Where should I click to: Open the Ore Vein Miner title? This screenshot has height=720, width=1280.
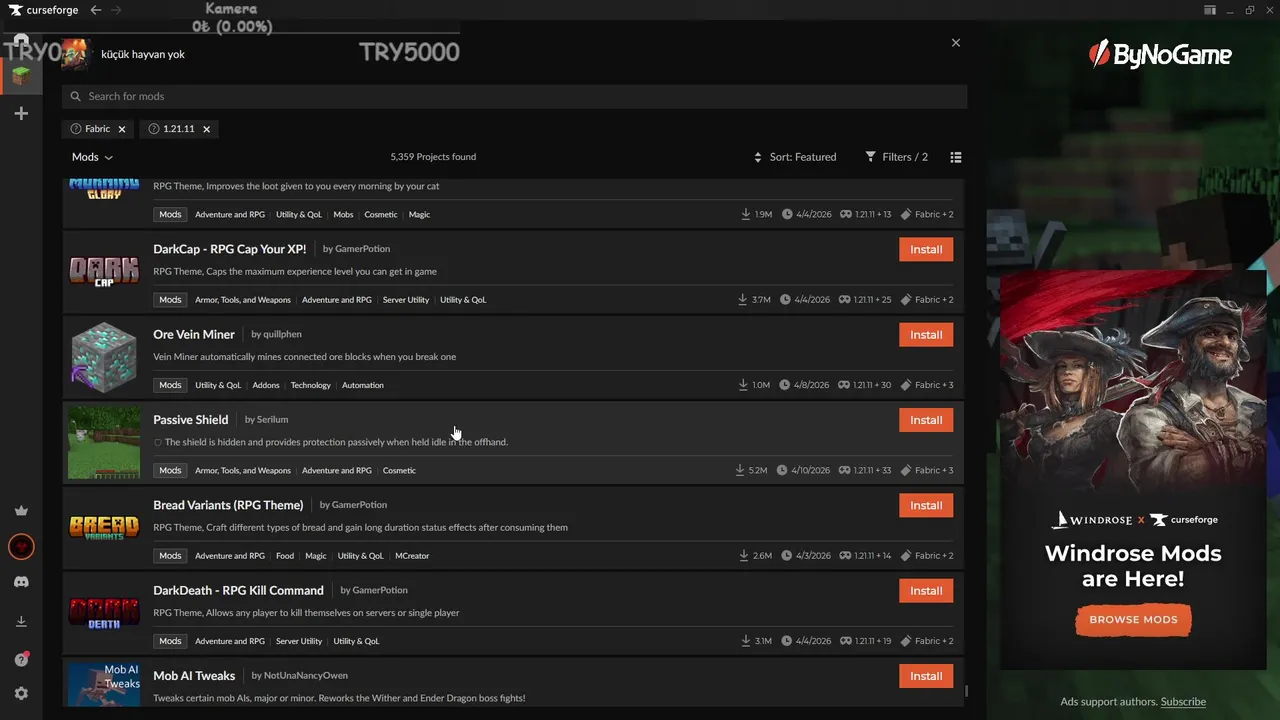[x=194, y=335]
